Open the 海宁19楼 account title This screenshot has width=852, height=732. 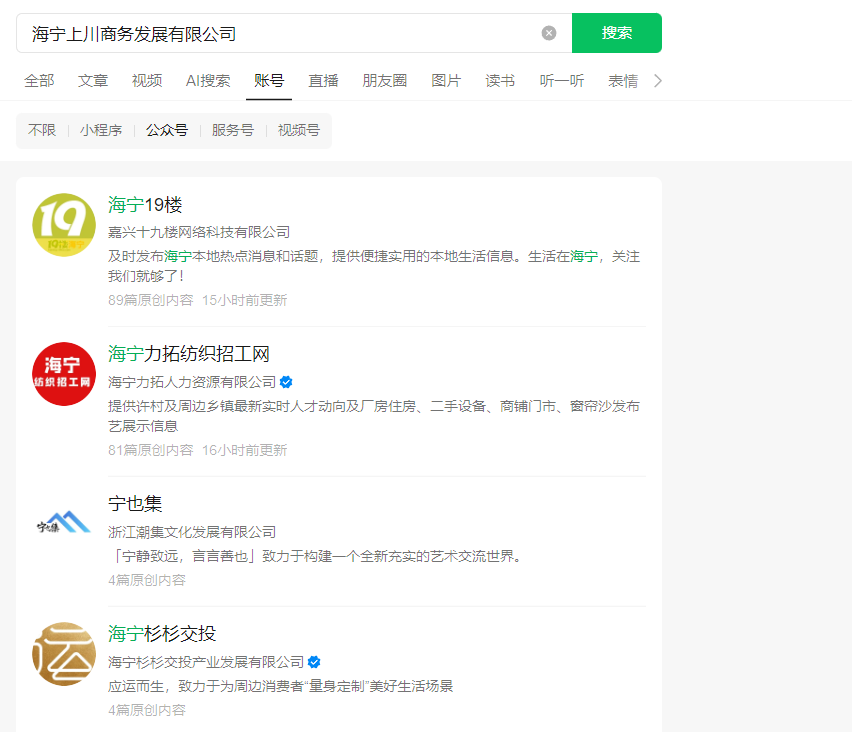145,205
